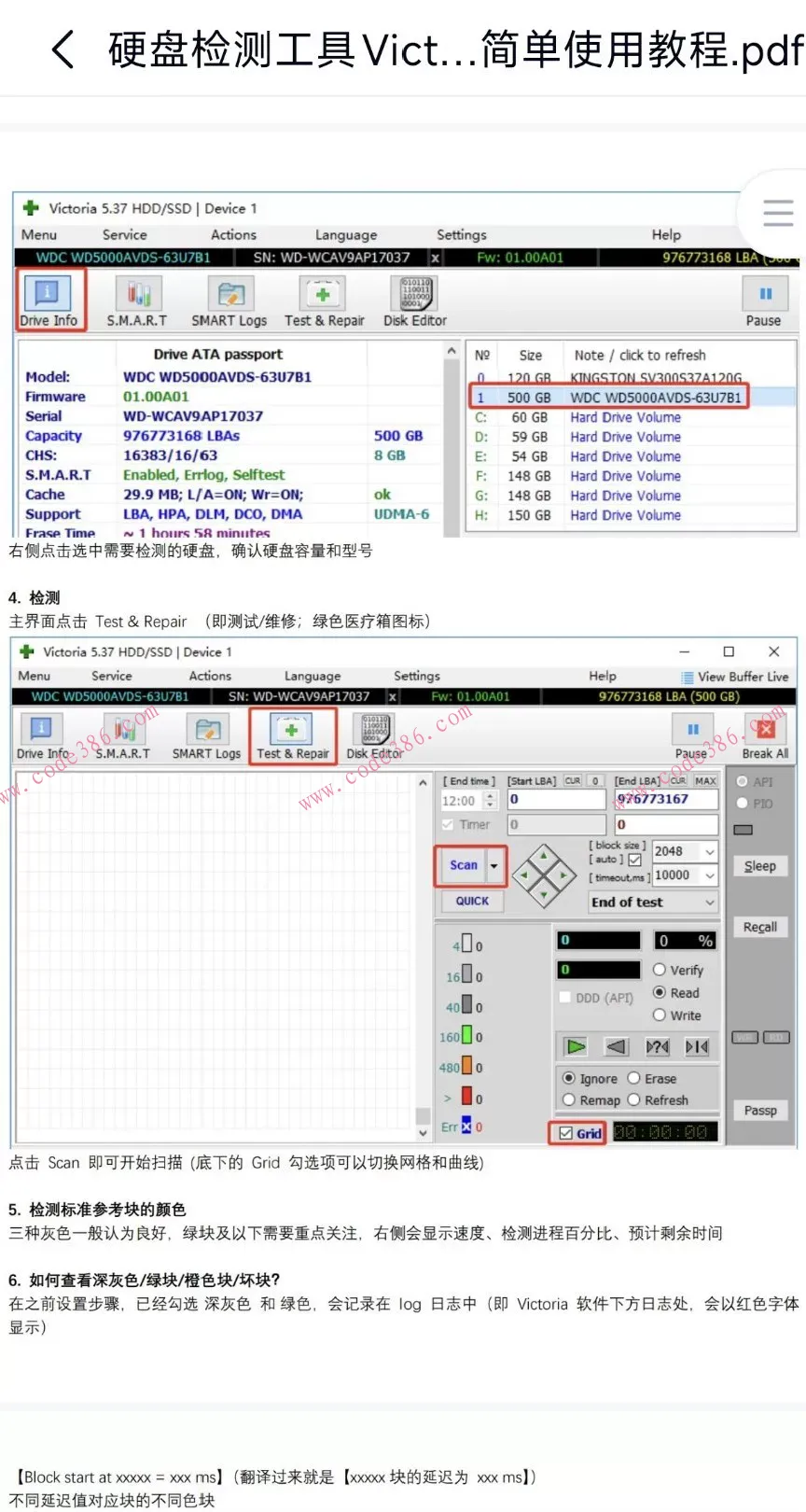Open S.M.A.R.T icon in lower Victoria window
Image resolution: width=806 pixels, height=1512 pixels.
(x=123, y=728)
